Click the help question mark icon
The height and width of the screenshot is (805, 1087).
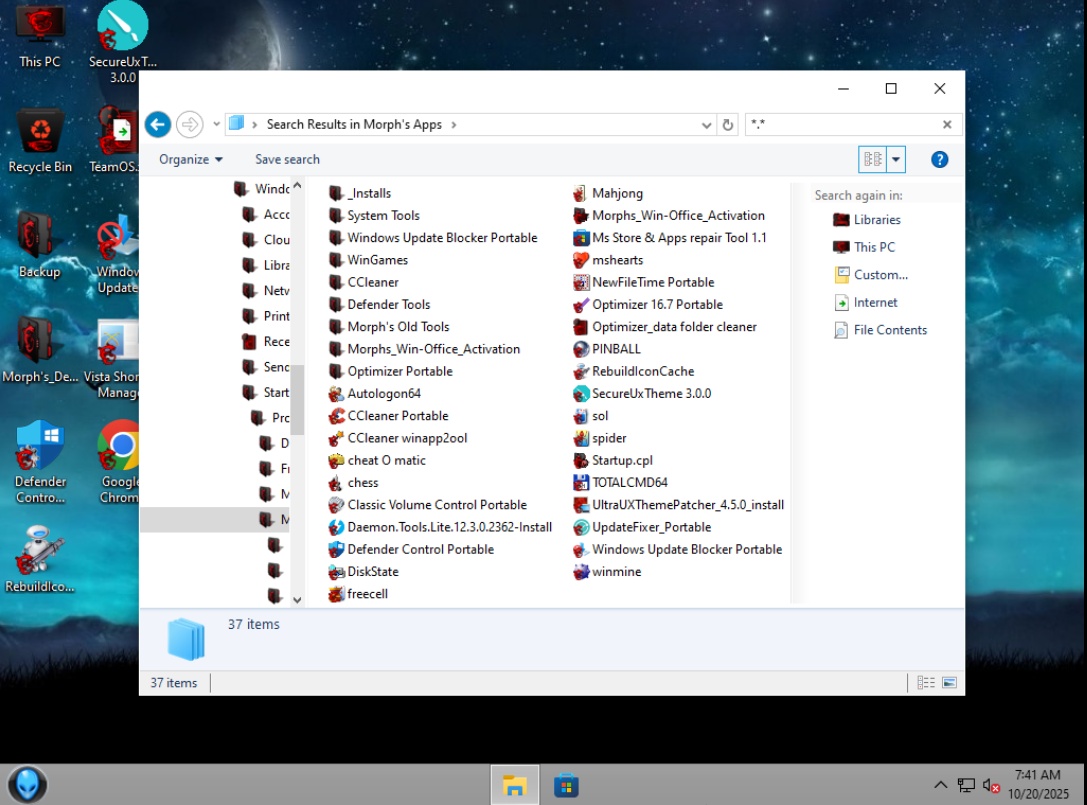tap(939, 159)
